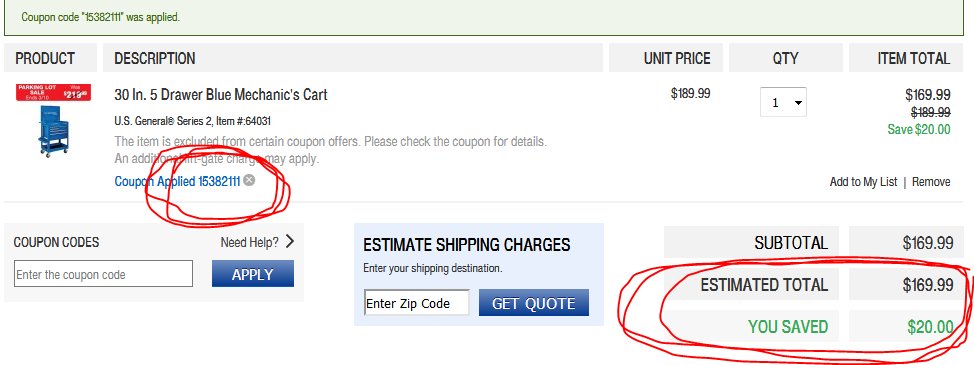
Task: Remove applied coupon 15382111 with x icon
Action: pyautogui.click(x=248, y=181)
